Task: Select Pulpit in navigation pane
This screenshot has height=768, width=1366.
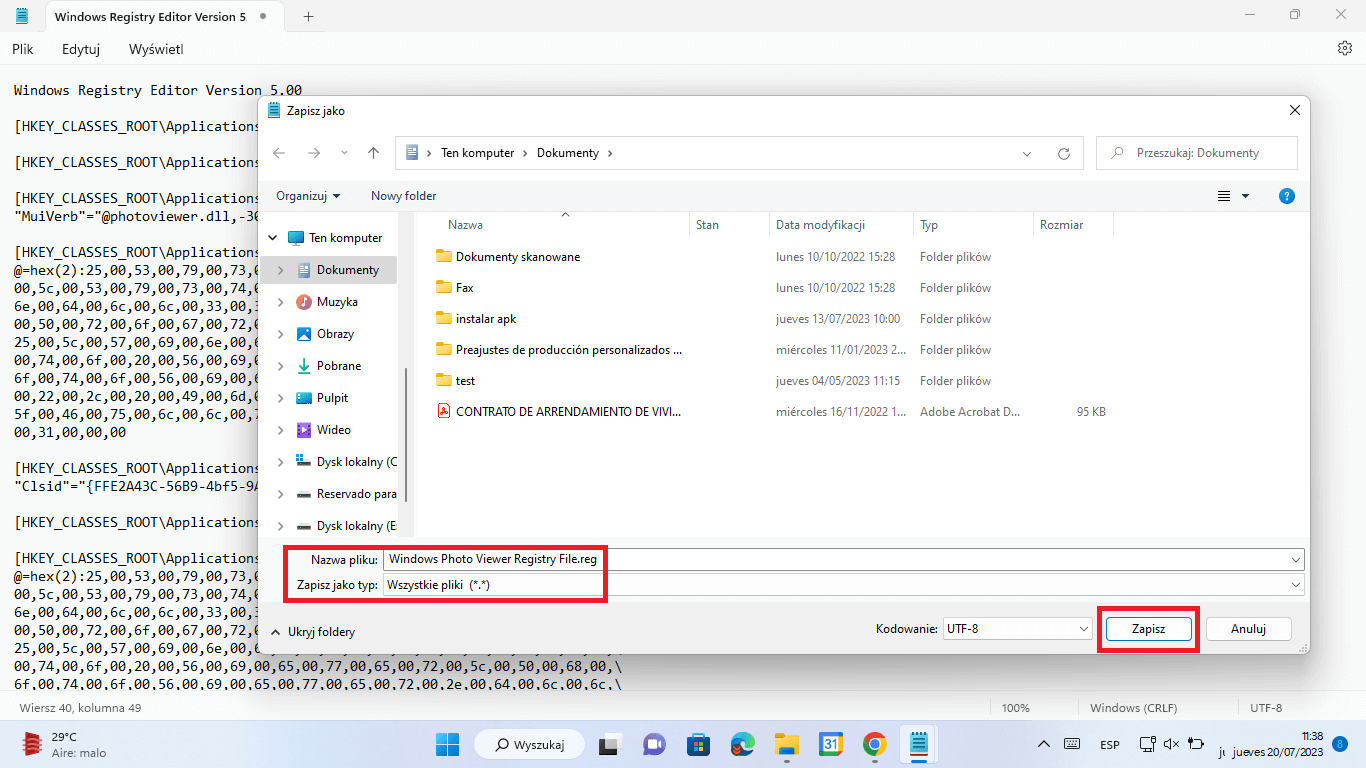Action: [332, 398]
